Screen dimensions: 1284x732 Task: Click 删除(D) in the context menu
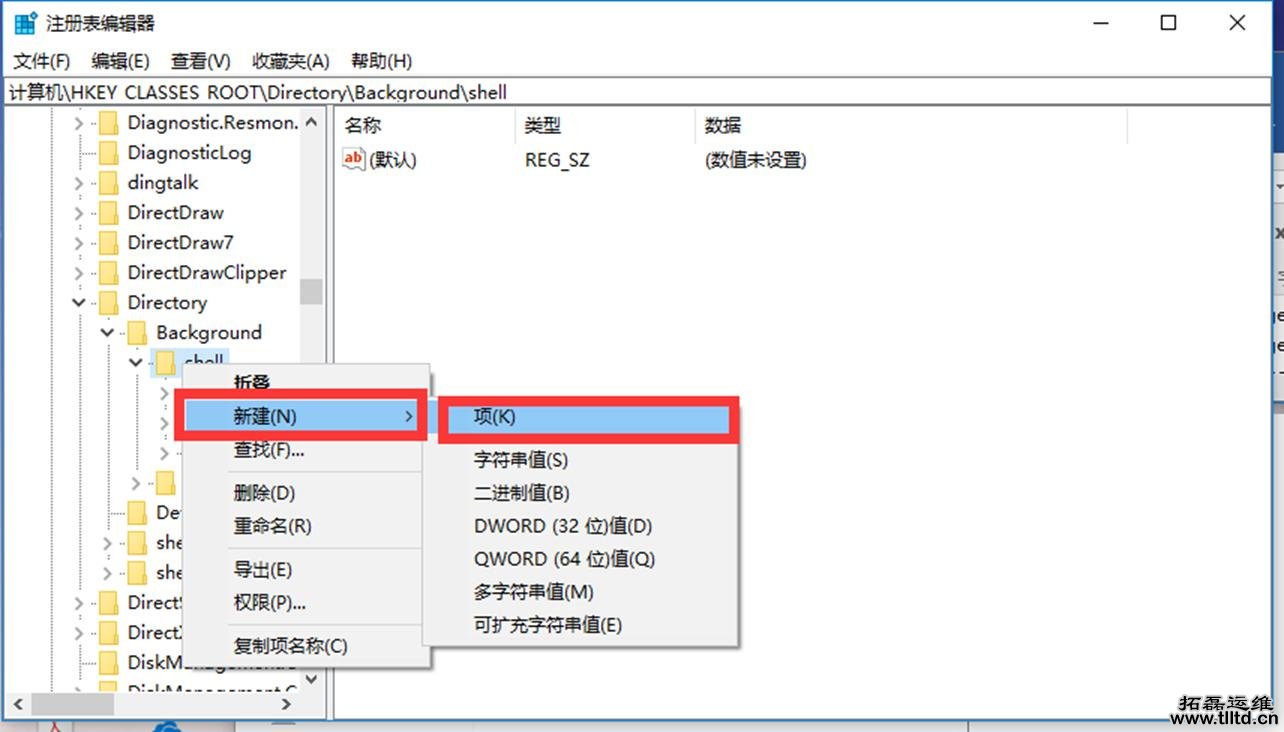click(x=265, y=493)
